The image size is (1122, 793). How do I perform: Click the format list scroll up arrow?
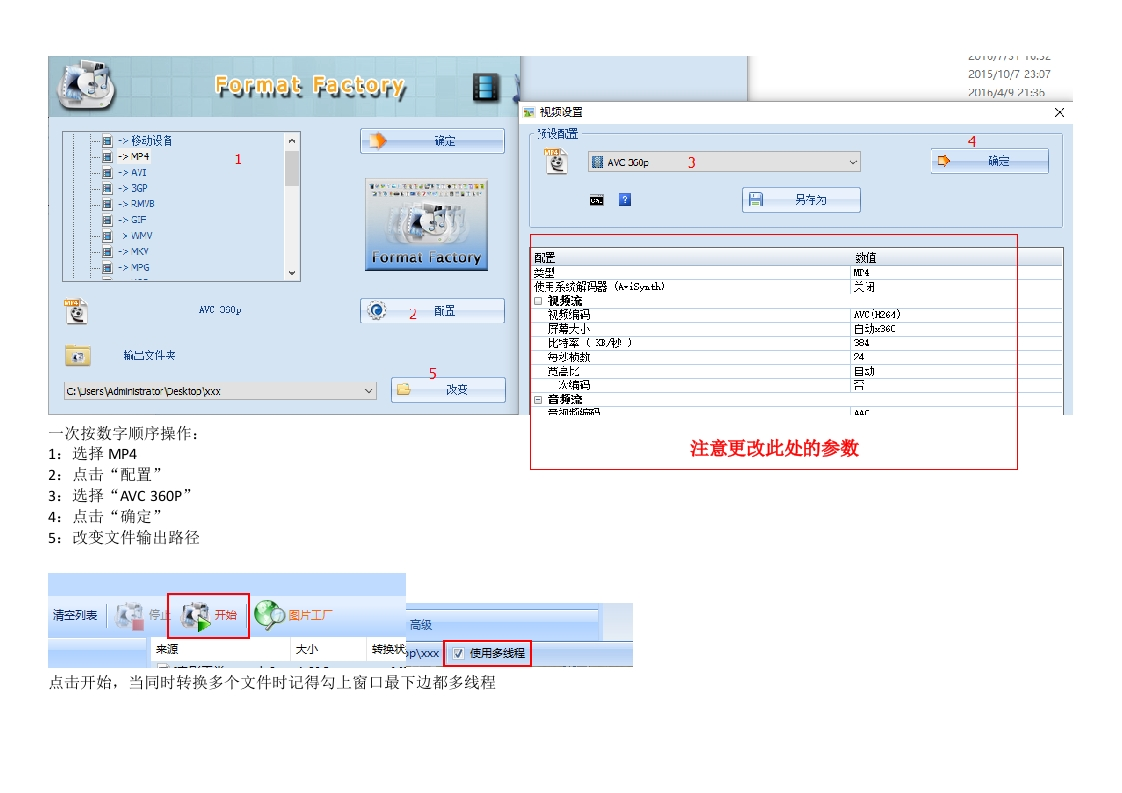point(292,141)
